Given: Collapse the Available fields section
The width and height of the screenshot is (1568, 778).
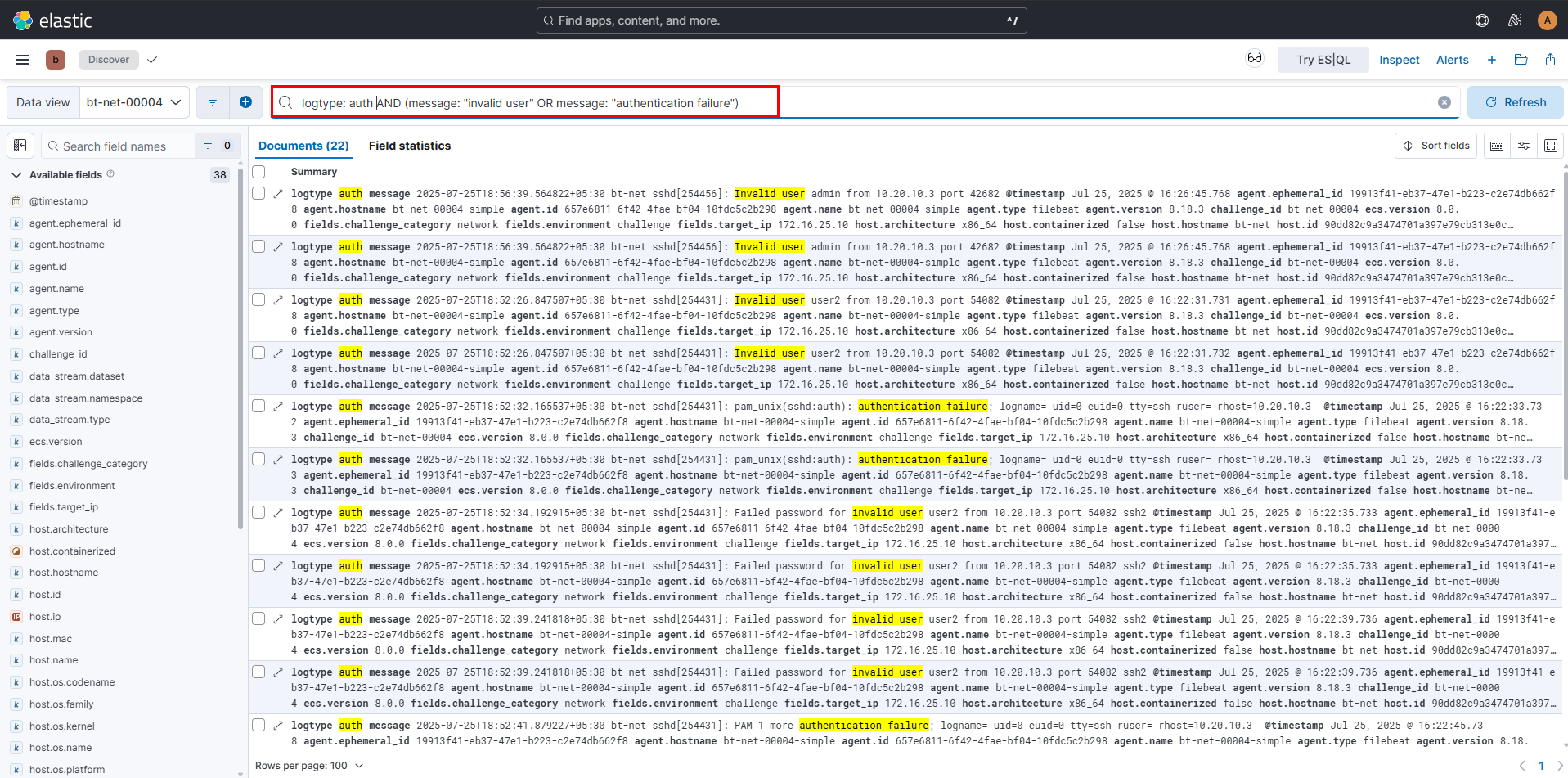Looking at the screenshot, I should (x=16, y=174).
